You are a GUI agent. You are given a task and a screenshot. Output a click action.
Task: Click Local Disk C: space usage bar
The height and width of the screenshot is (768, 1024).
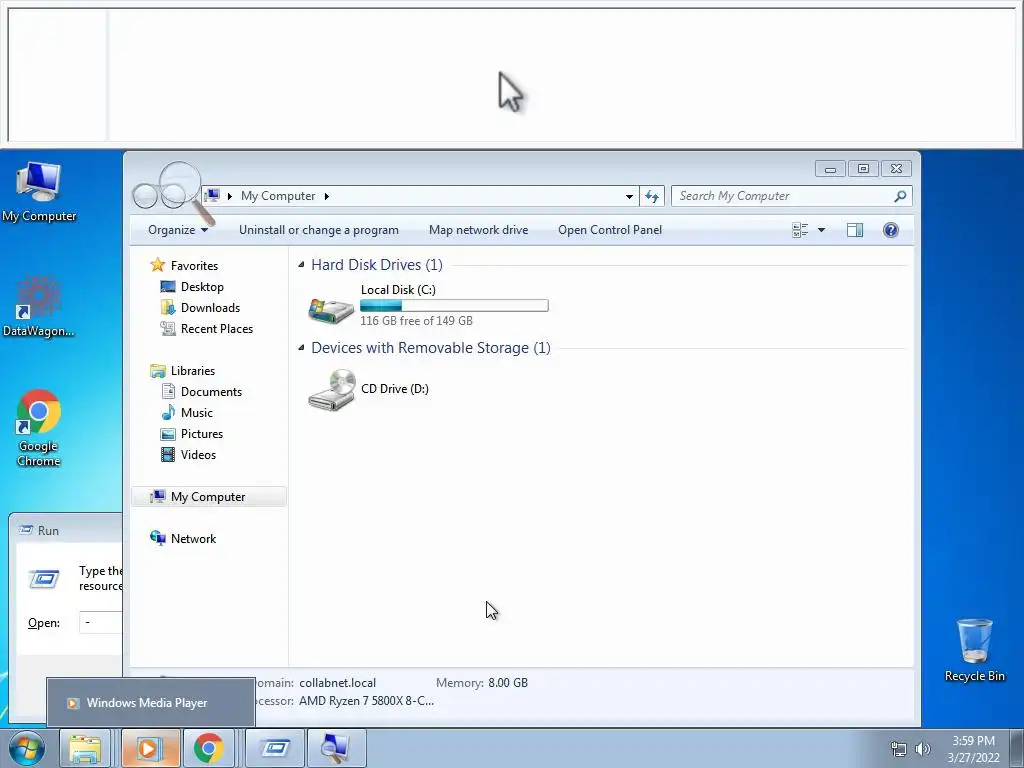(x=455, y=306)
